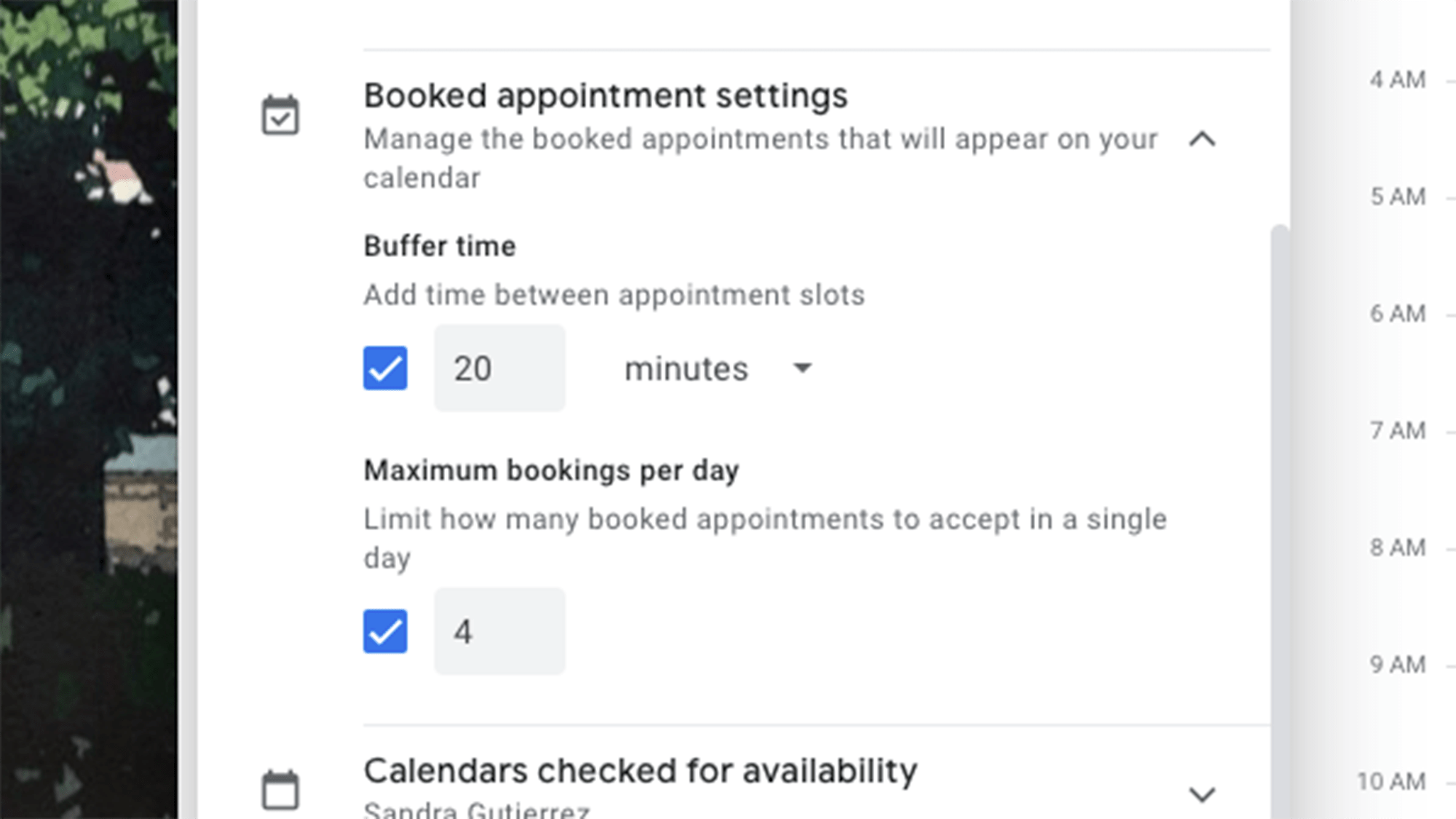
Task: Click the maximum bookings field showing 4
Action: click(x=499, y=631)
